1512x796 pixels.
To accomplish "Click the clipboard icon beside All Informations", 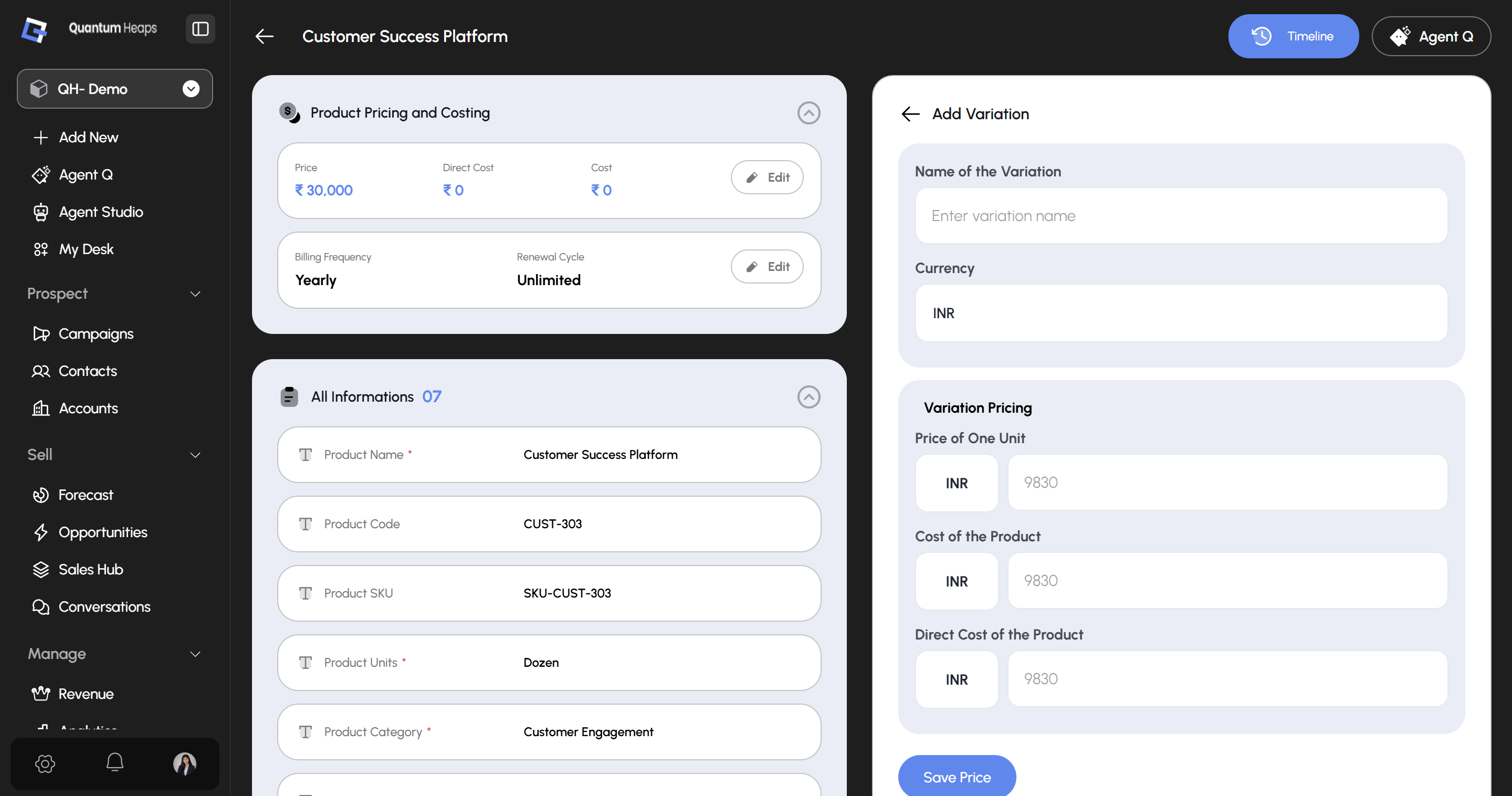I will (289, 397).
